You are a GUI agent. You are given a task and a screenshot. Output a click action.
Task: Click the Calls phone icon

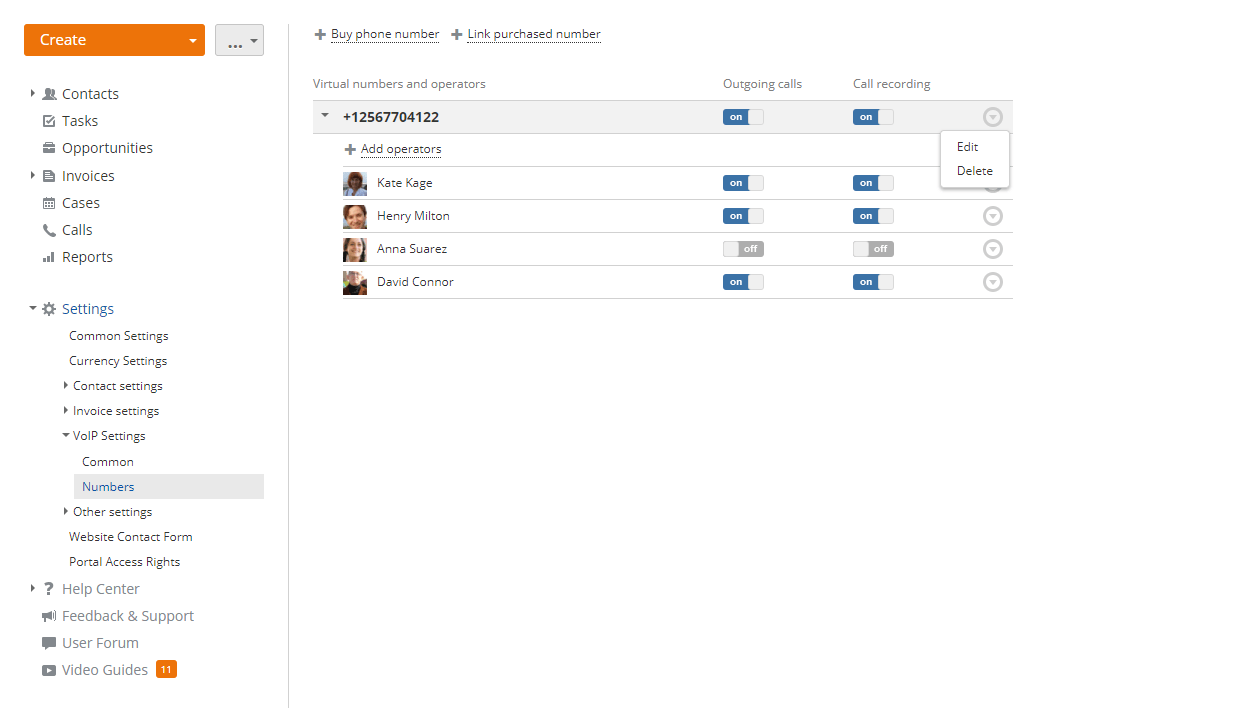tap(49, 230)
